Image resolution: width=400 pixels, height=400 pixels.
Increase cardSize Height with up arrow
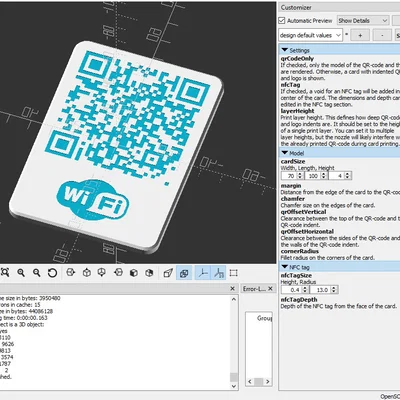(x=348, y=174)
